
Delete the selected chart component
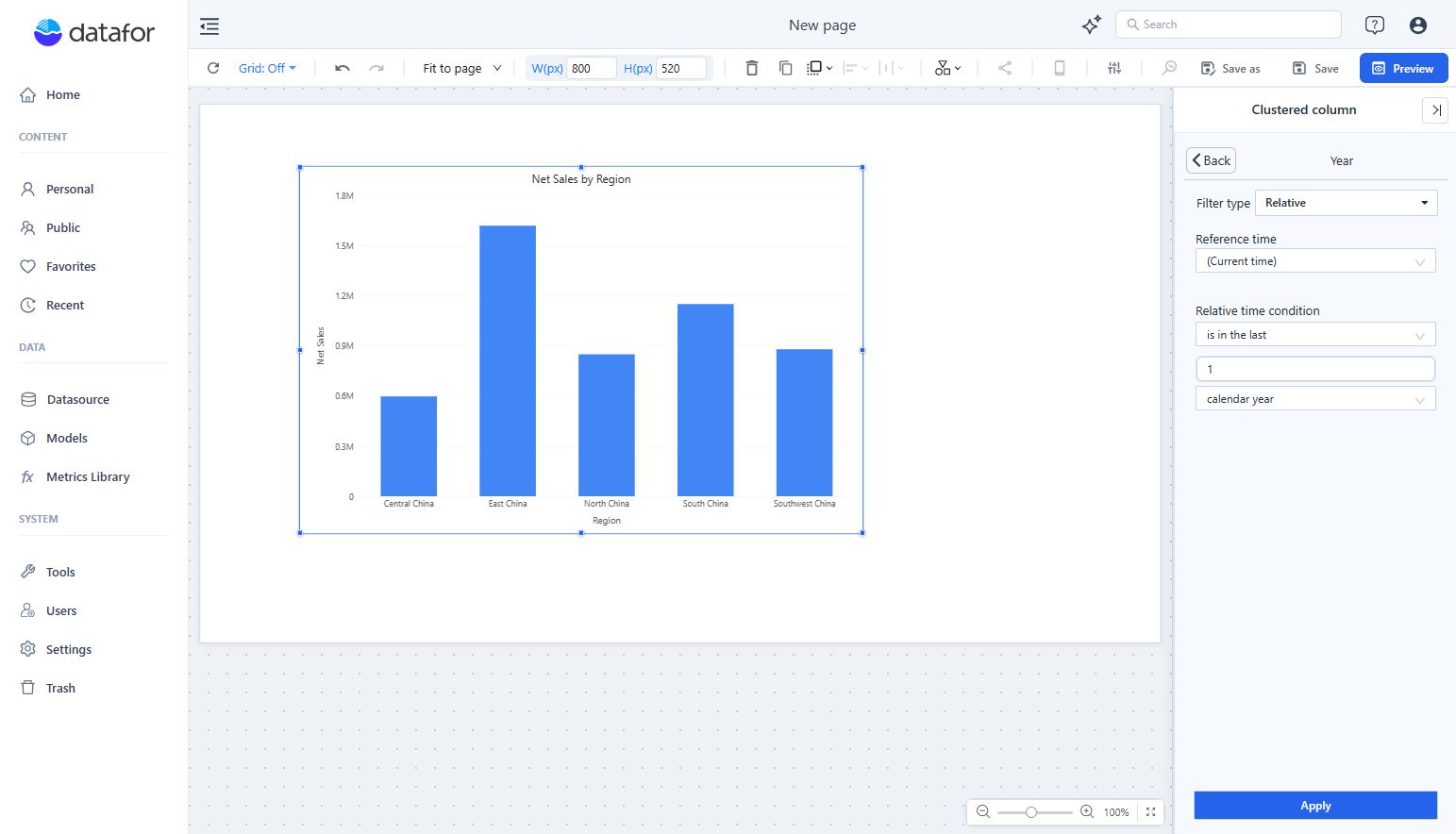point(752,68)
